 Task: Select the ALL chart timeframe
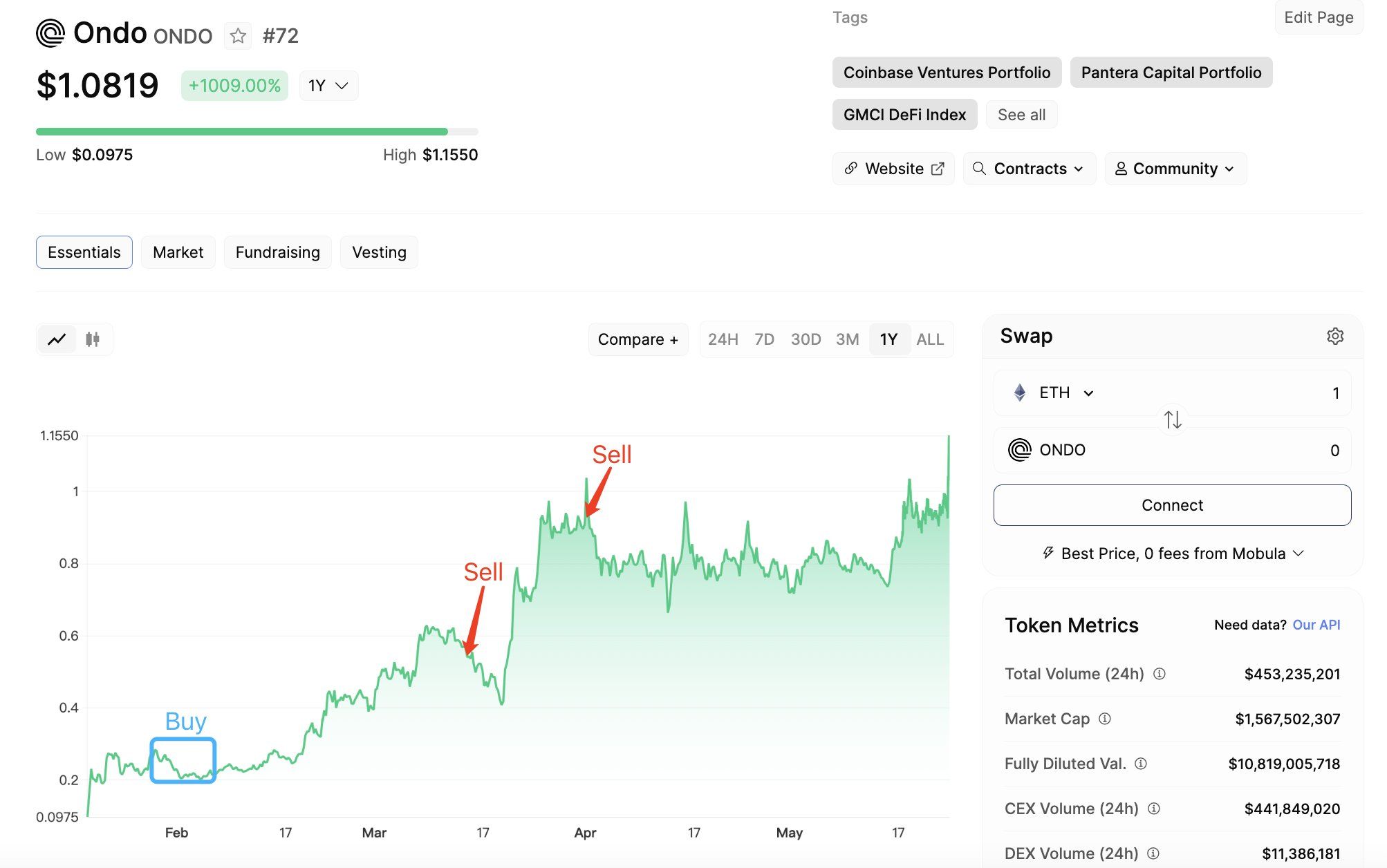coord(929,339)
